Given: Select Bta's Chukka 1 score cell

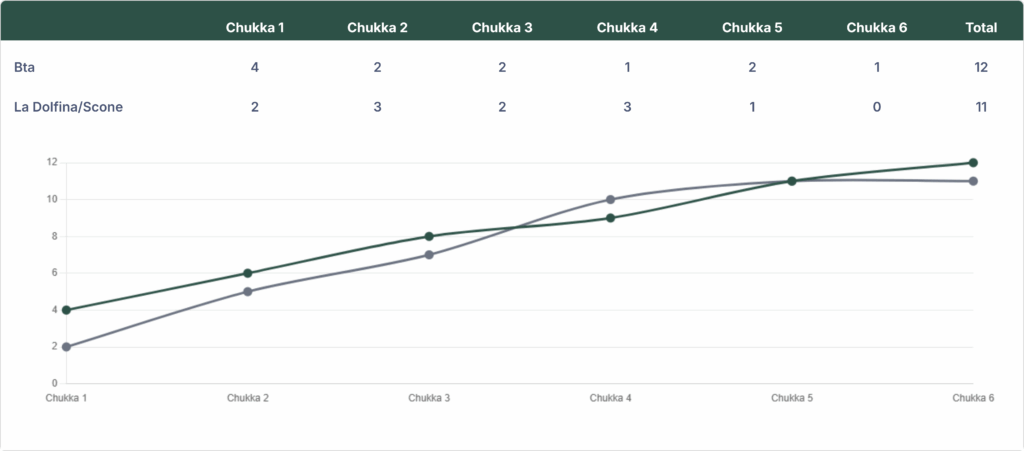Looking at the screenshot, I should (255, 67).
